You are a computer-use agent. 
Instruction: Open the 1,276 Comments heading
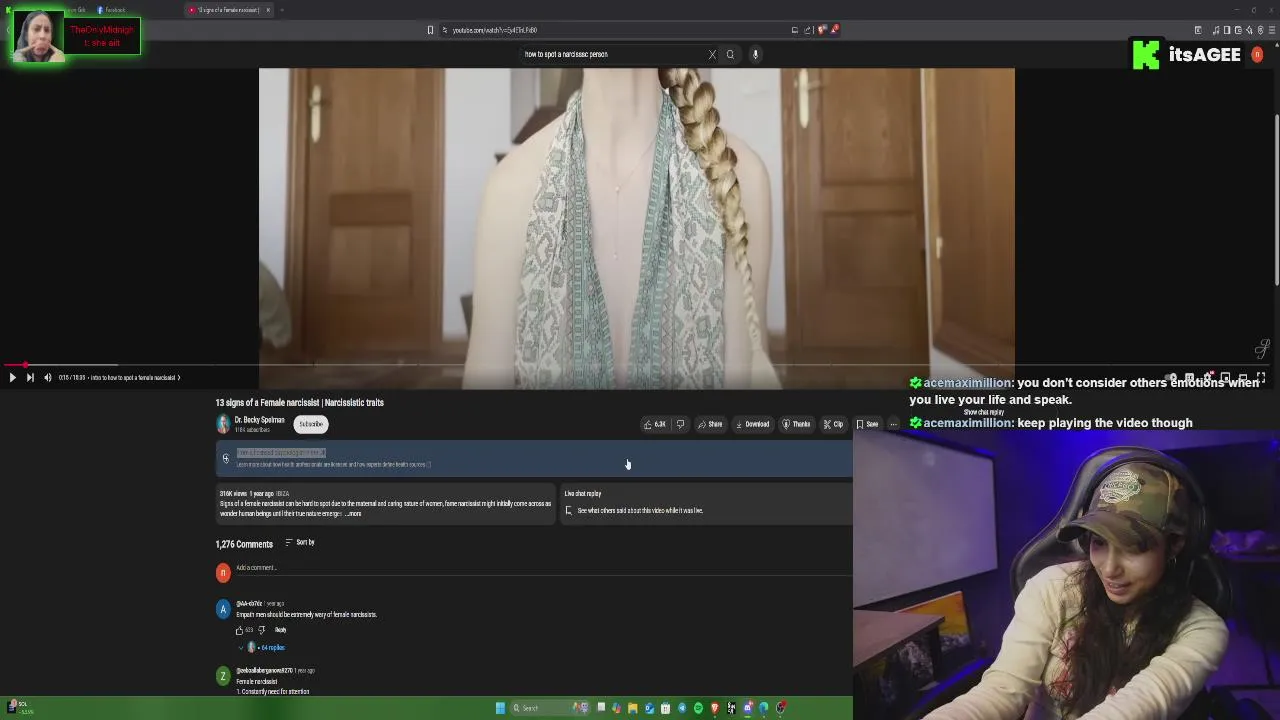[x=244, y=544]
